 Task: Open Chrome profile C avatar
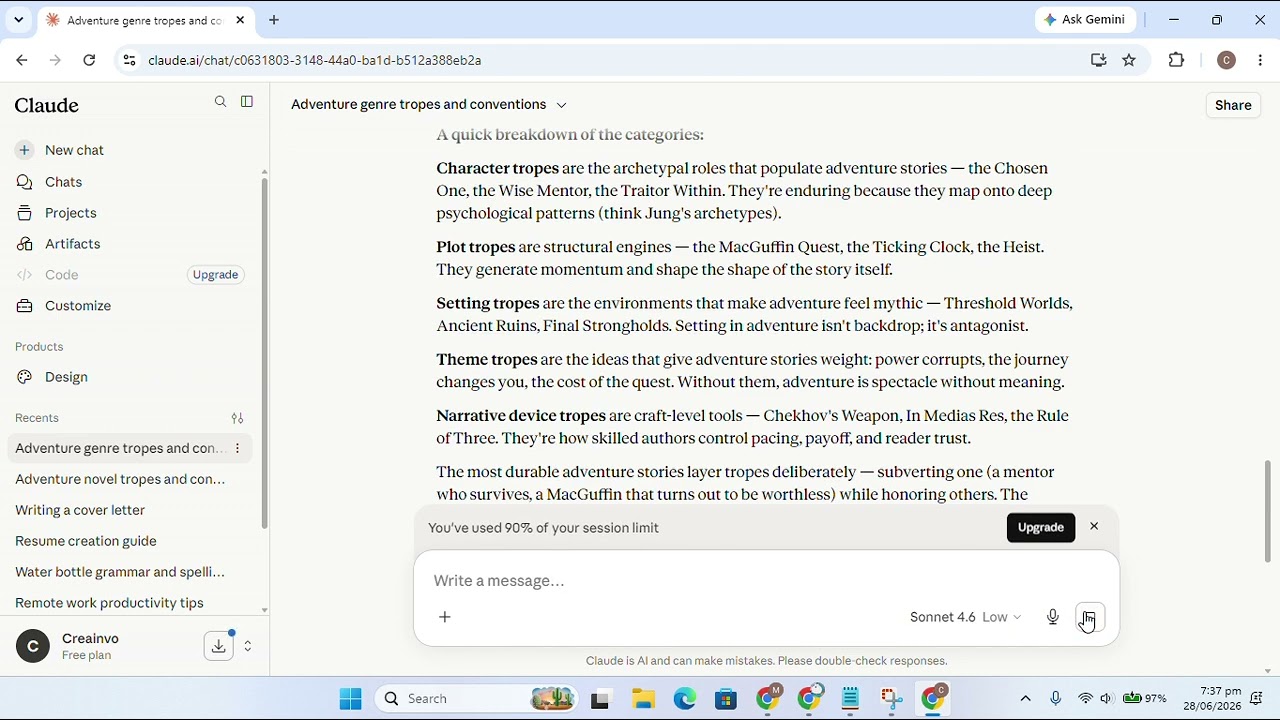pos(1227,60)
